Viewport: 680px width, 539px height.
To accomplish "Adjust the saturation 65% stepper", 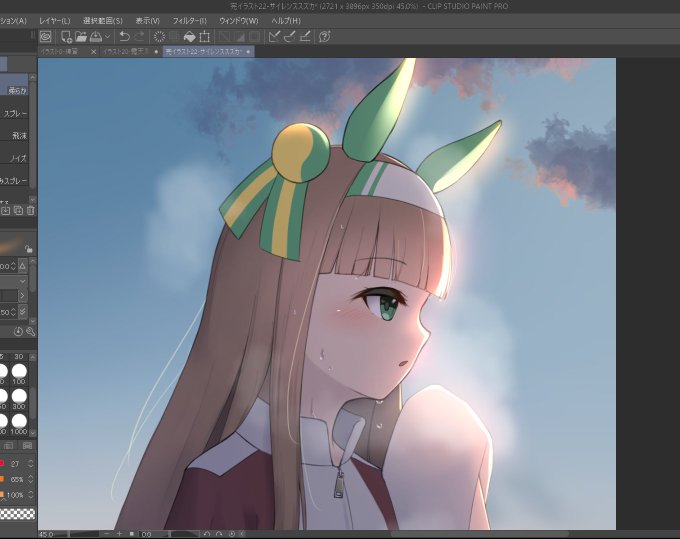I will pos(30,479).
